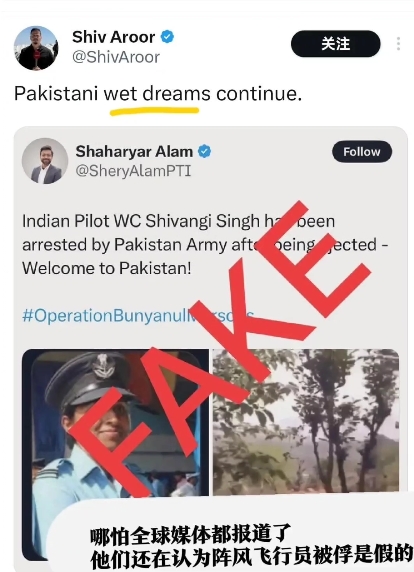Click the Shiv Aroor display name

(113, 37)
